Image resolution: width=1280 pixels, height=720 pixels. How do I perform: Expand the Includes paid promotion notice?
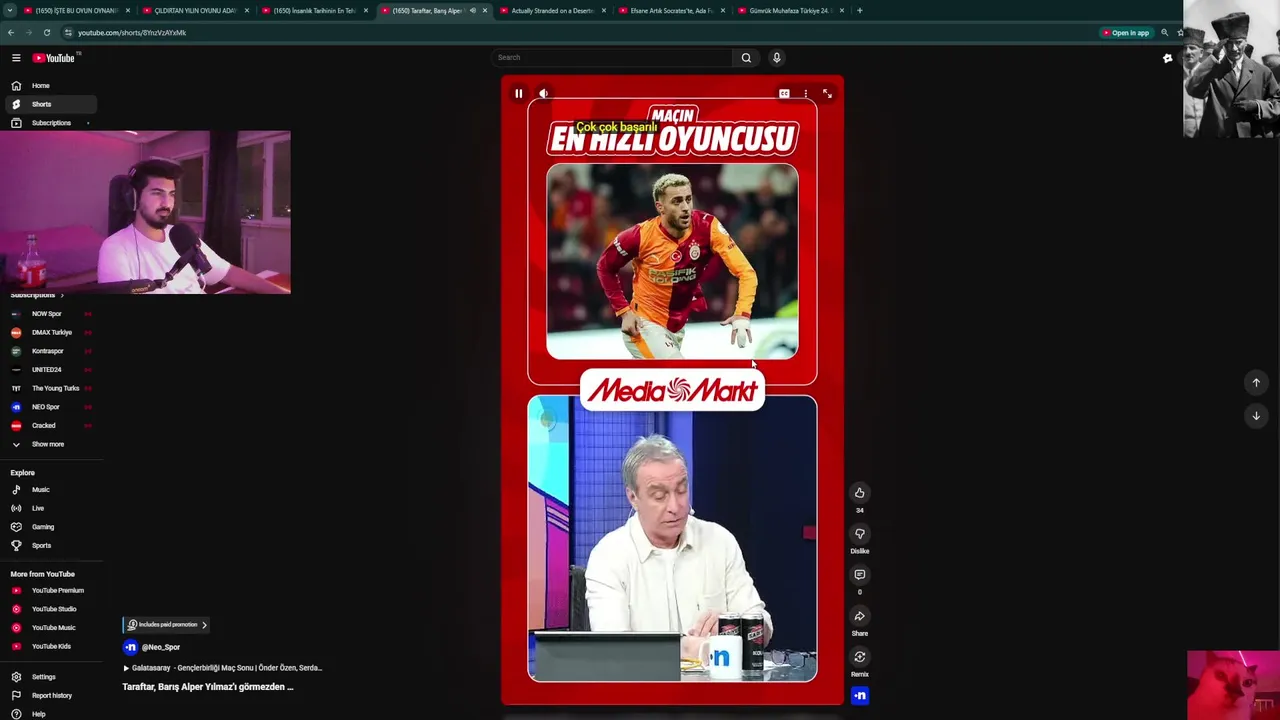coord(166,625)
